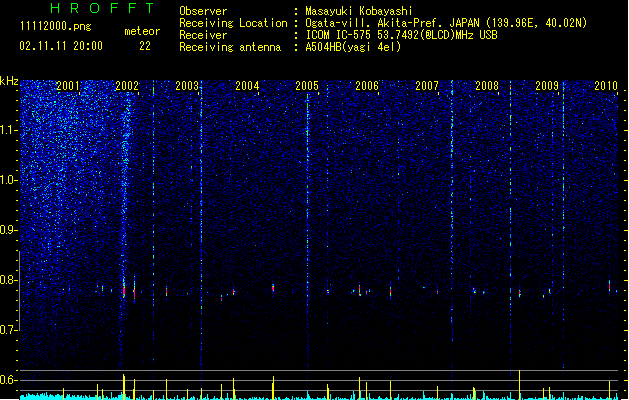Select receiver value ICOM IC-575 53.7492 MHz USB
Image resolution: width=629 pixels, height=400 pixels.
tap(401, 35)
